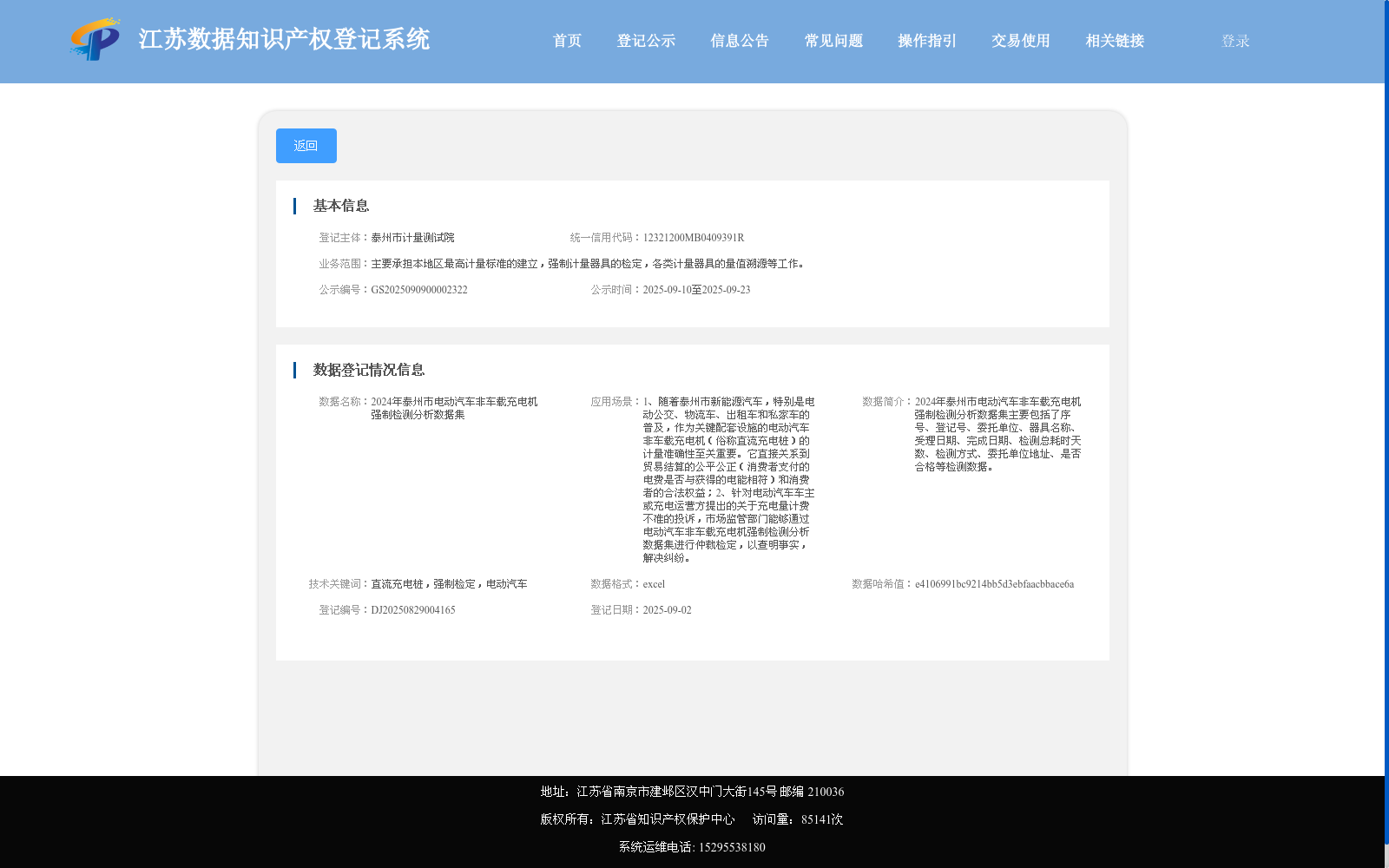
Task: Click visit count 85141次 in footer
Action: pos(822,819)
